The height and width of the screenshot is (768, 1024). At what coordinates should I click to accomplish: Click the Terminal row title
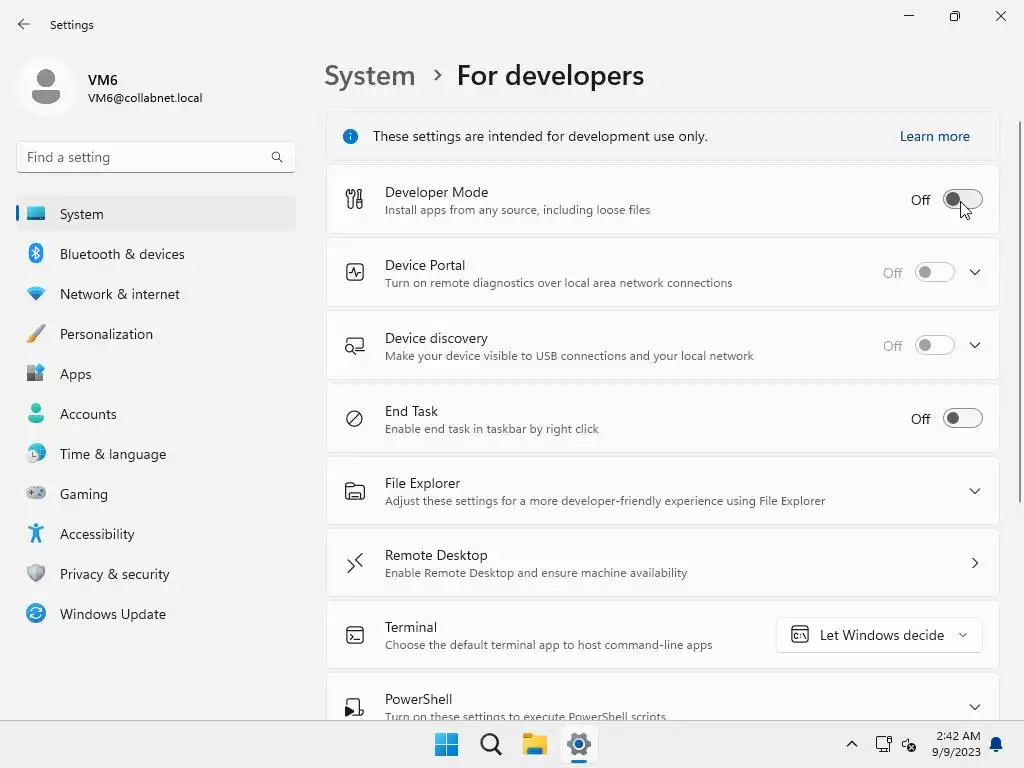(x=411, y=627)
